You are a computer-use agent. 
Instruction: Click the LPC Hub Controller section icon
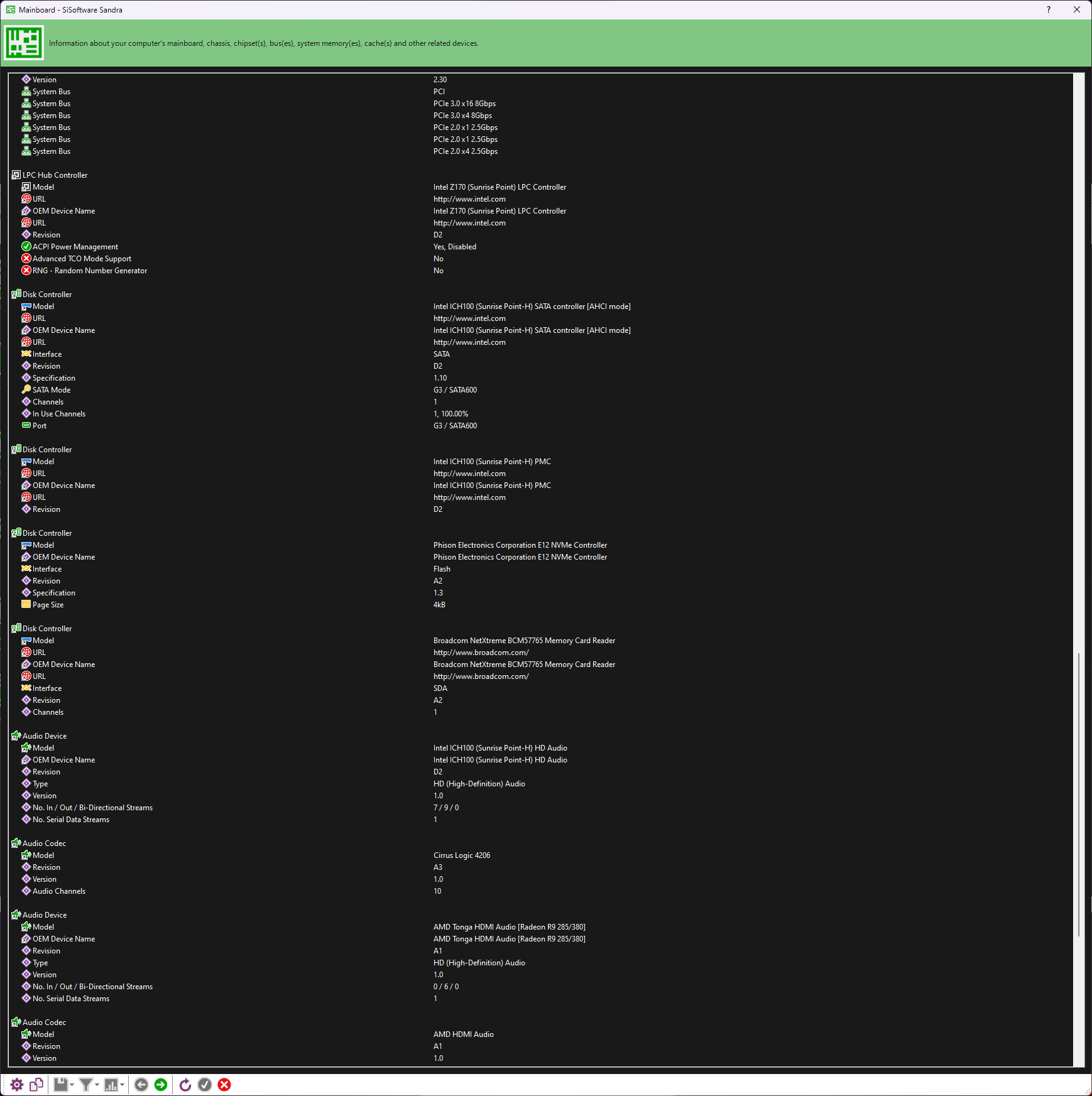[x=16, y=175]
